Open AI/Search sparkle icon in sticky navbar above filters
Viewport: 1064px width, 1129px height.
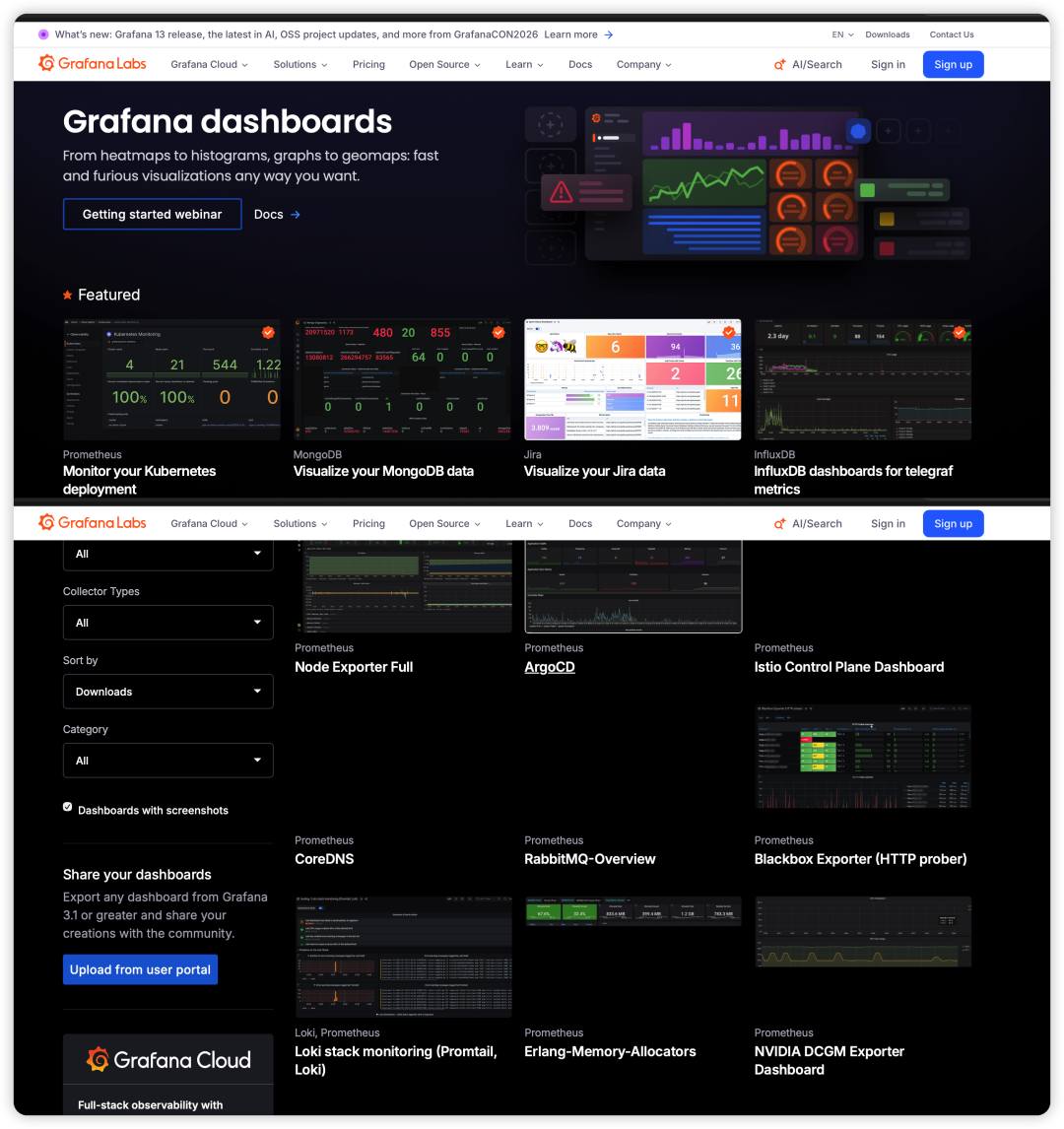[x=779, y=523]
